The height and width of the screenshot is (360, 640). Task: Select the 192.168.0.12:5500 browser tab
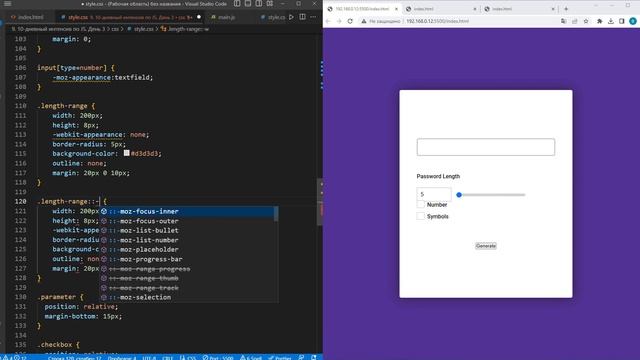(x=362, y=9)
